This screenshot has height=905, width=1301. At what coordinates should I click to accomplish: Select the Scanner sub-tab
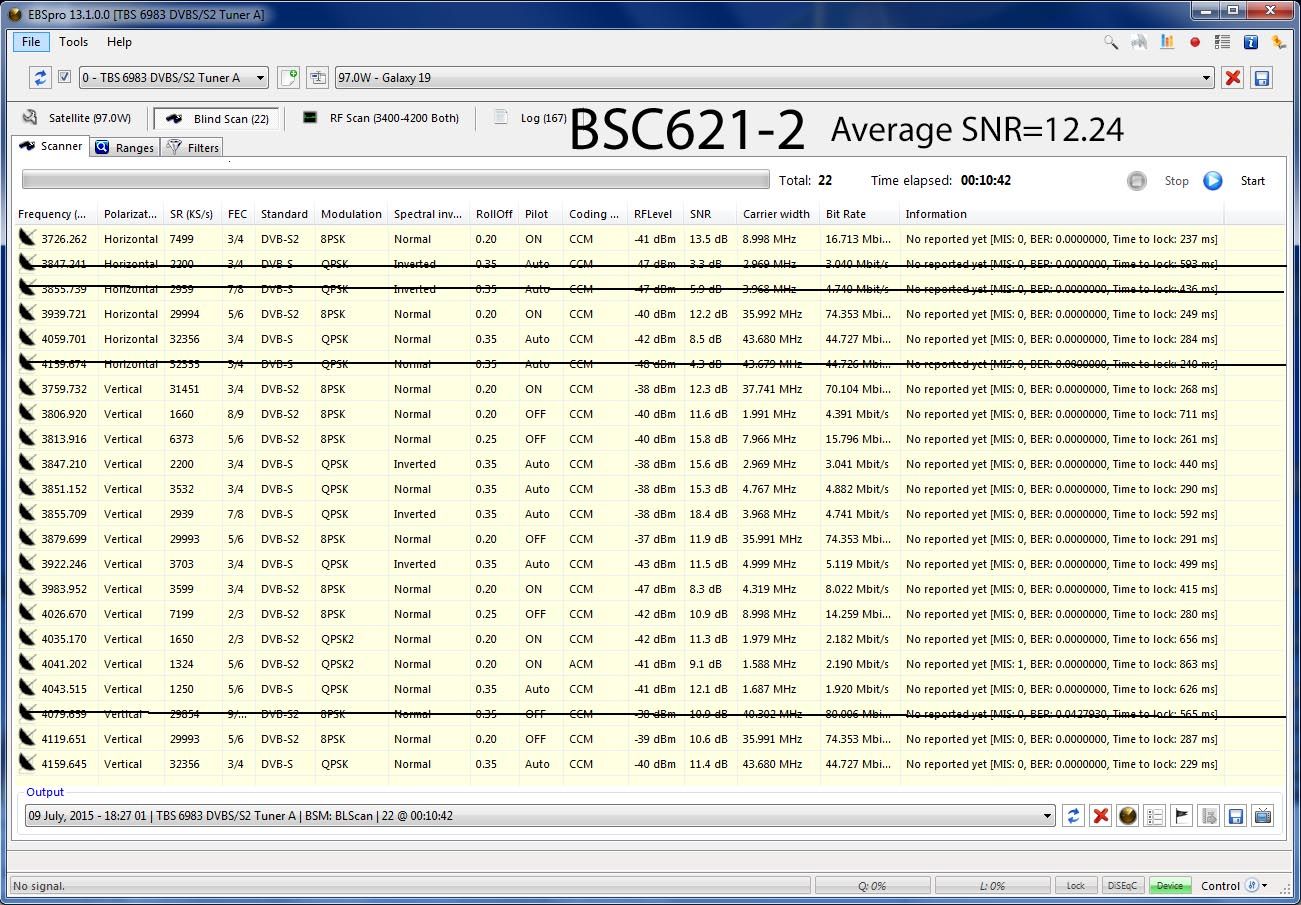(51, 146)
